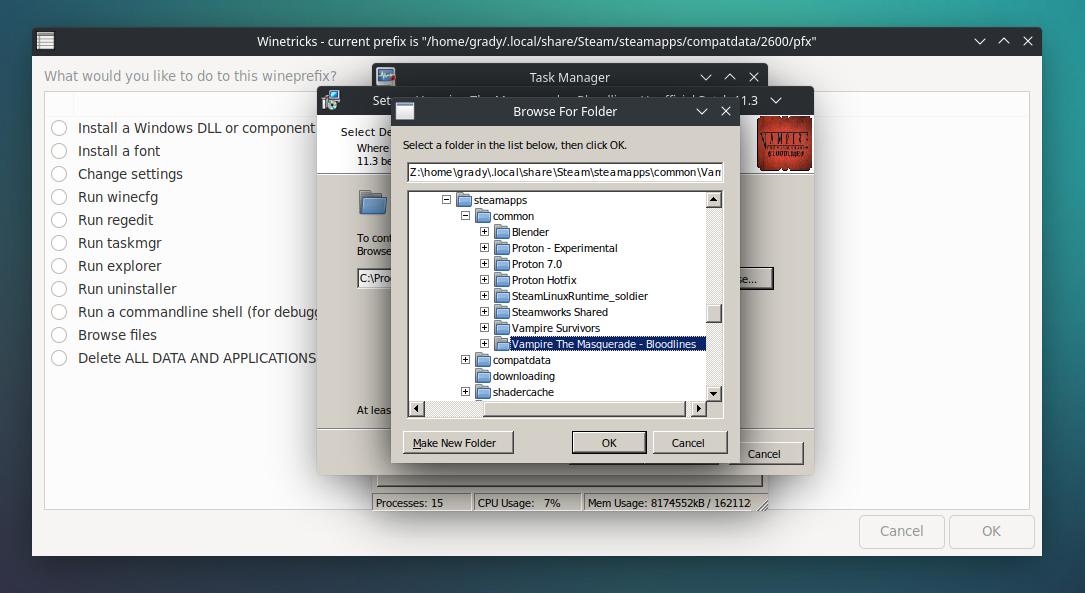Select the Run regedit option
This screenshot has width=1085, height=593.
[x=60, y=220]
